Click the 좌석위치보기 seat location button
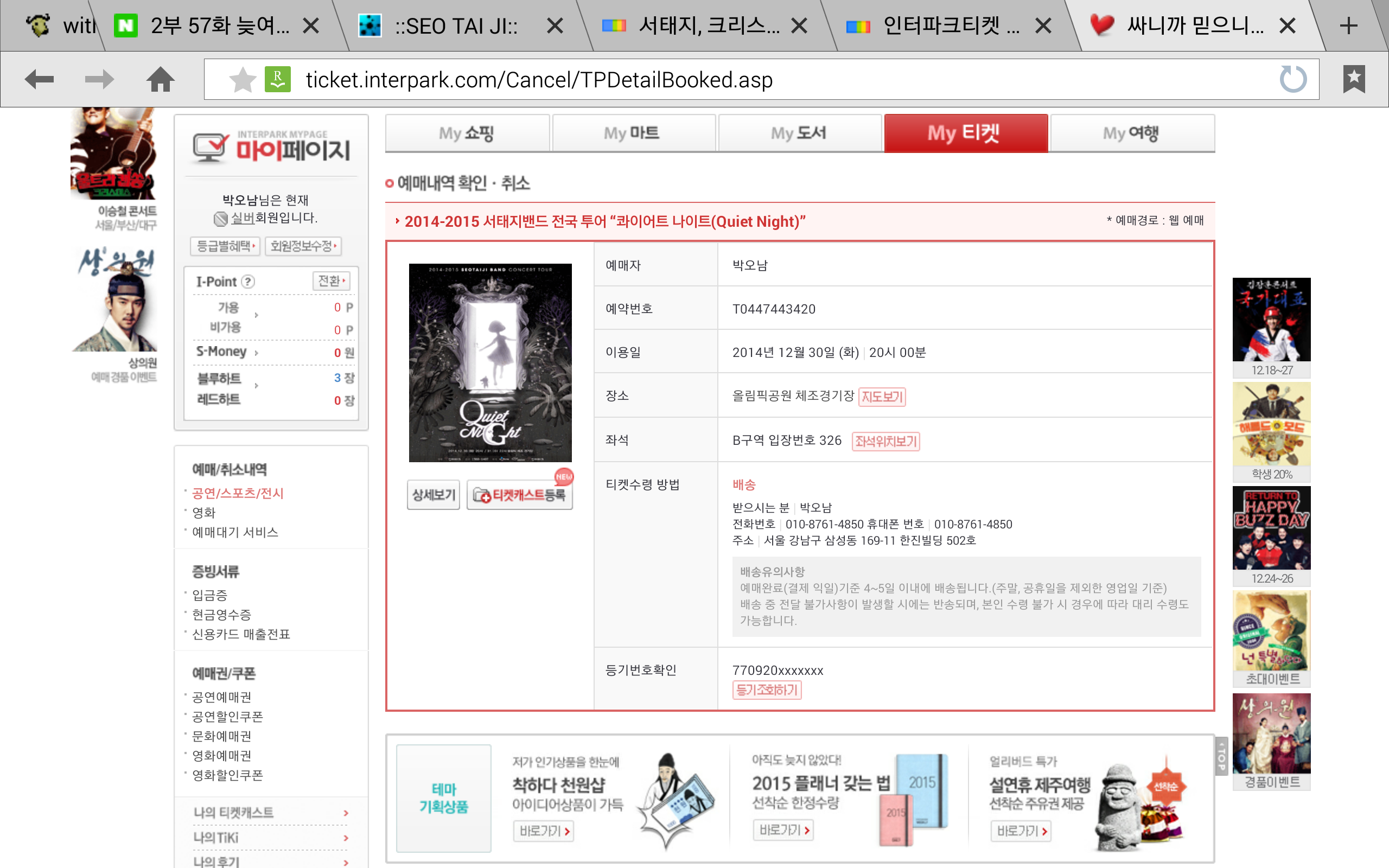 pyautogui.click(x=885, y=441)
